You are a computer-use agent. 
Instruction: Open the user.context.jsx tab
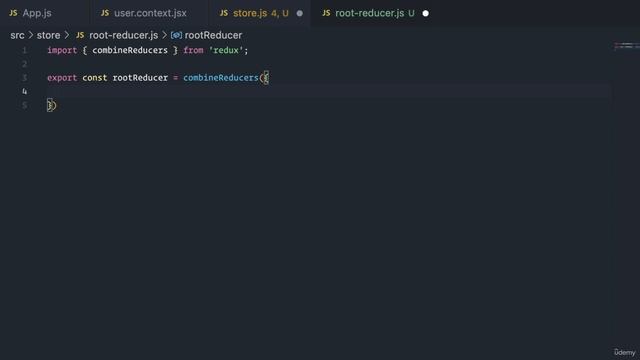150,13
